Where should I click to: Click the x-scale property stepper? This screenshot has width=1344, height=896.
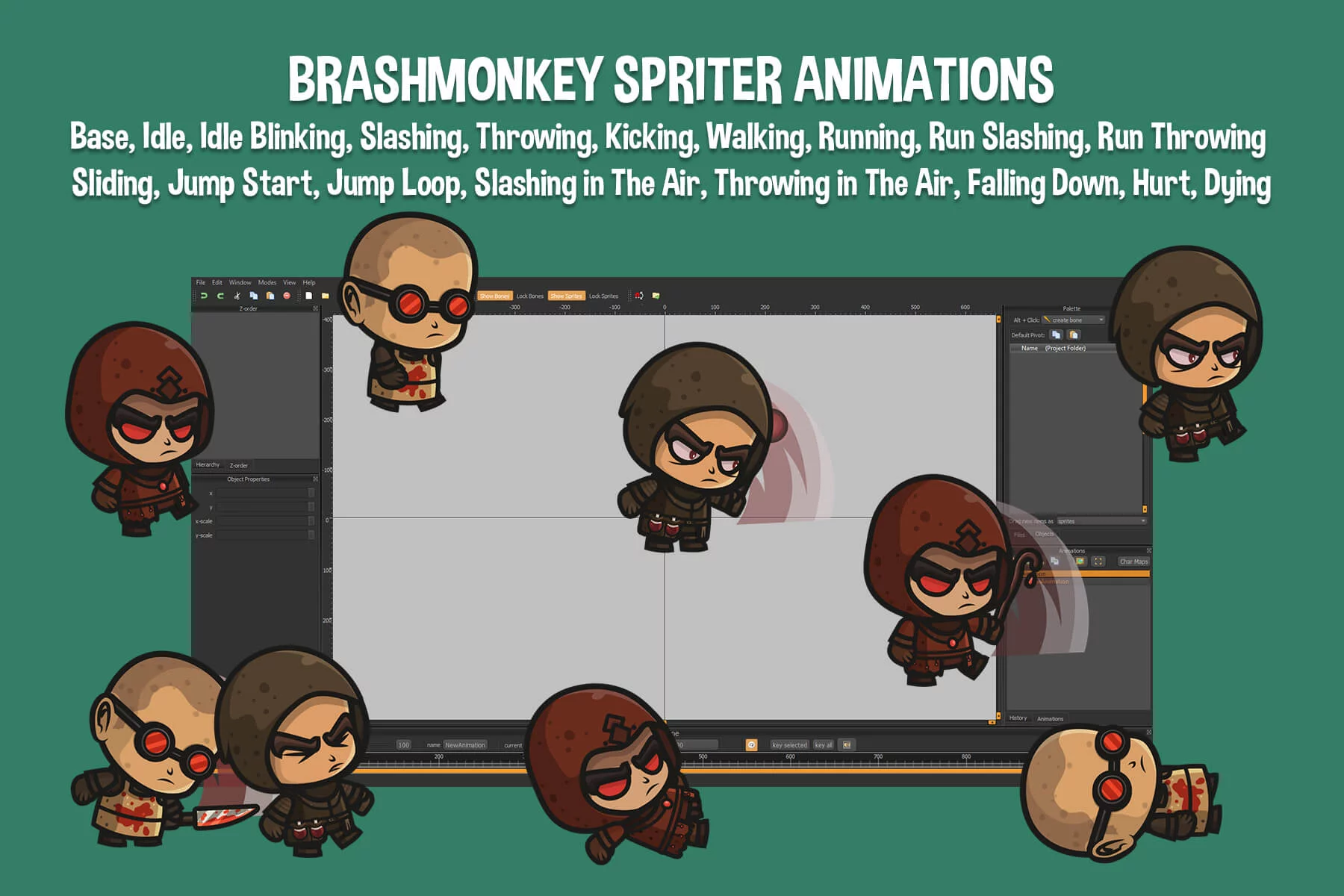[x=311, y=521]
